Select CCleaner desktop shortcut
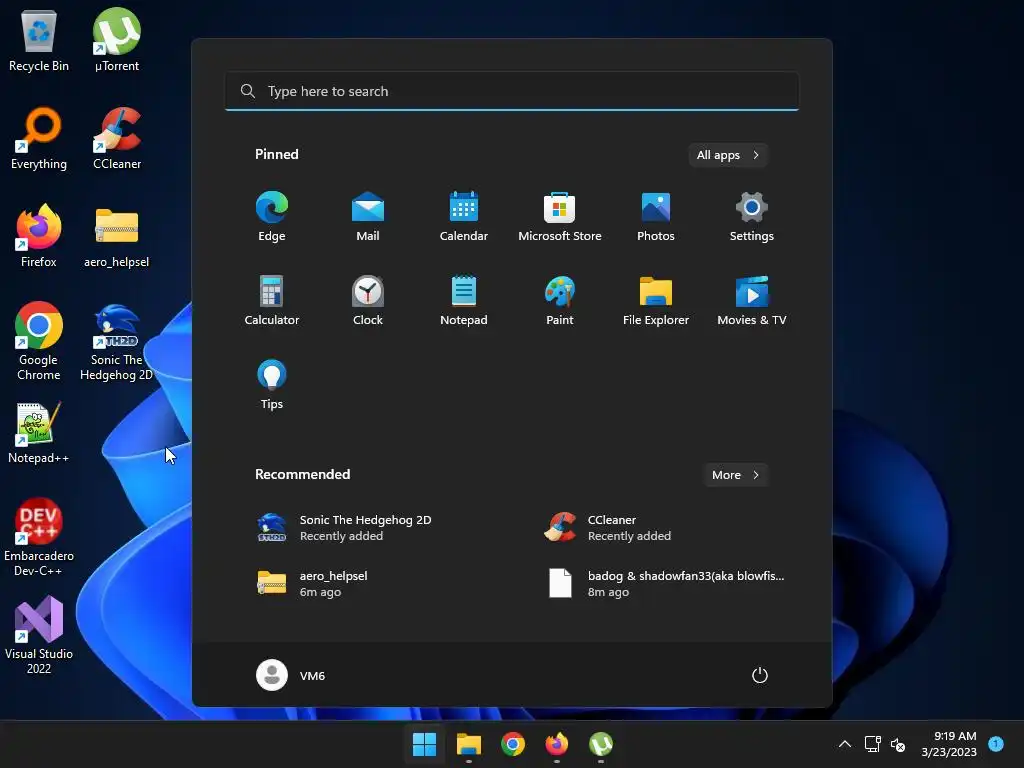Screen dimensions: 1024x768 [x=116, y=138]
